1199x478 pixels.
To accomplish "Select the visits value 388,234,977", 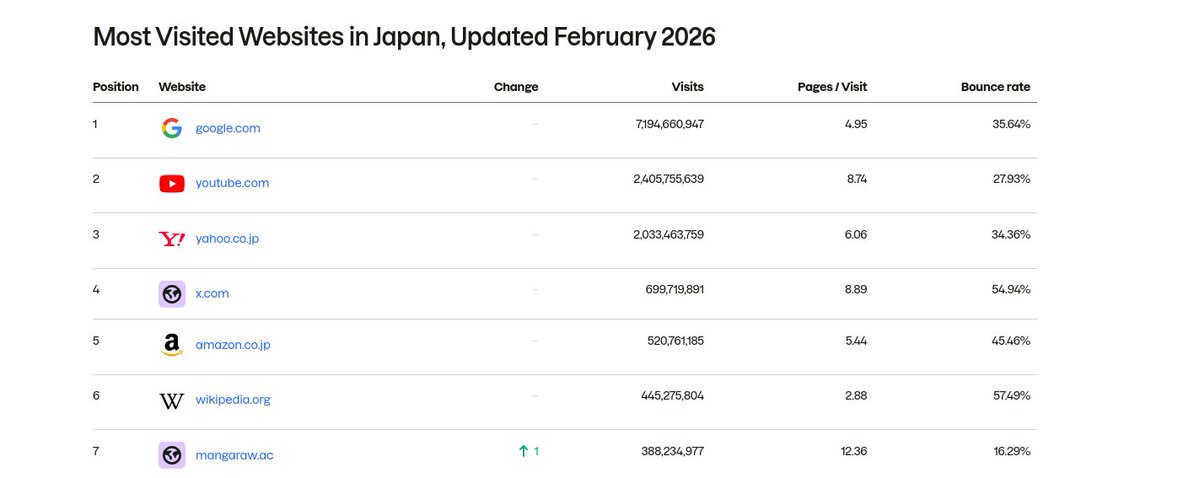I will point(673,451).
